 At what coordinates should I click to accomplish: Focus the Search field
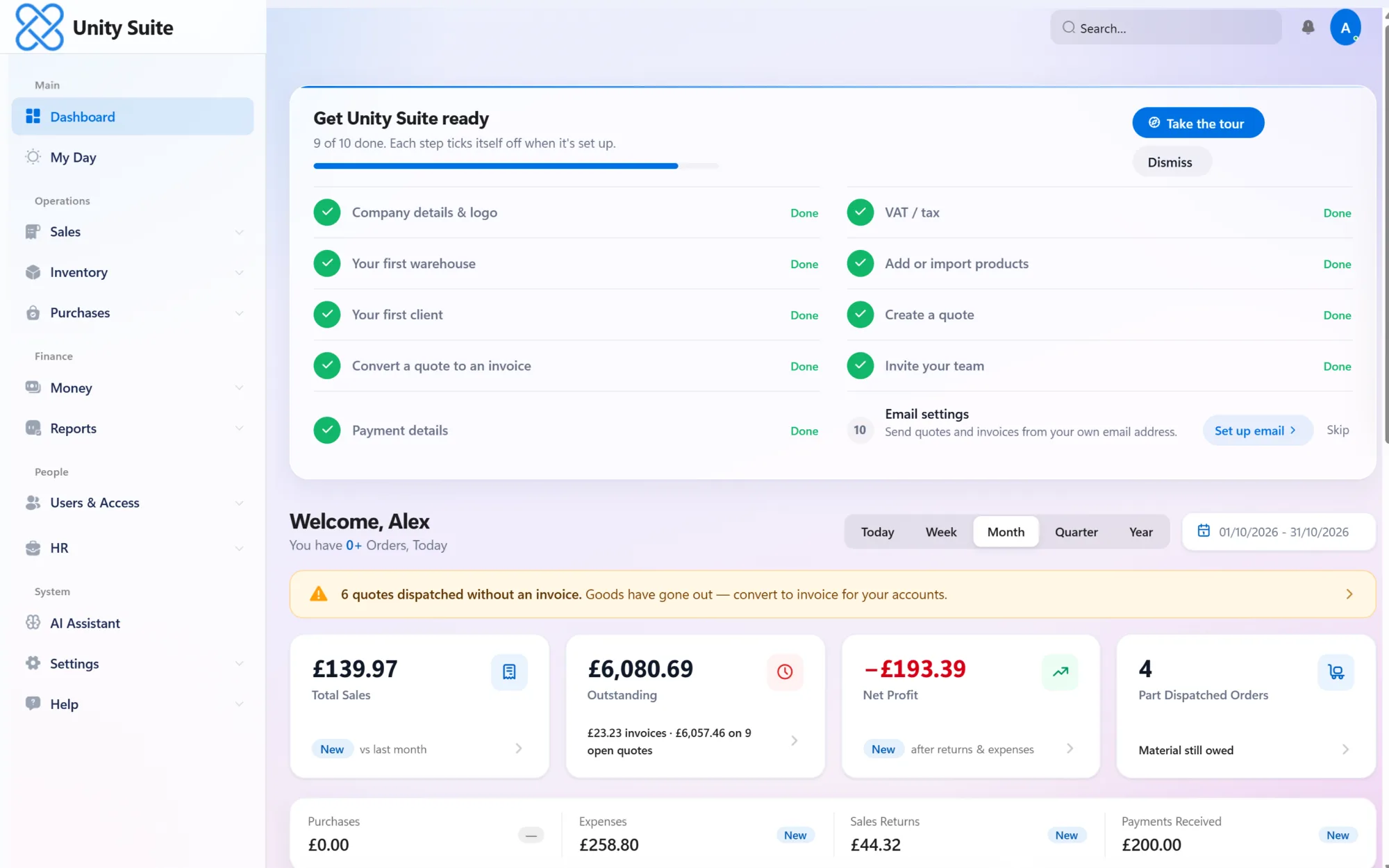[1166, 28]
